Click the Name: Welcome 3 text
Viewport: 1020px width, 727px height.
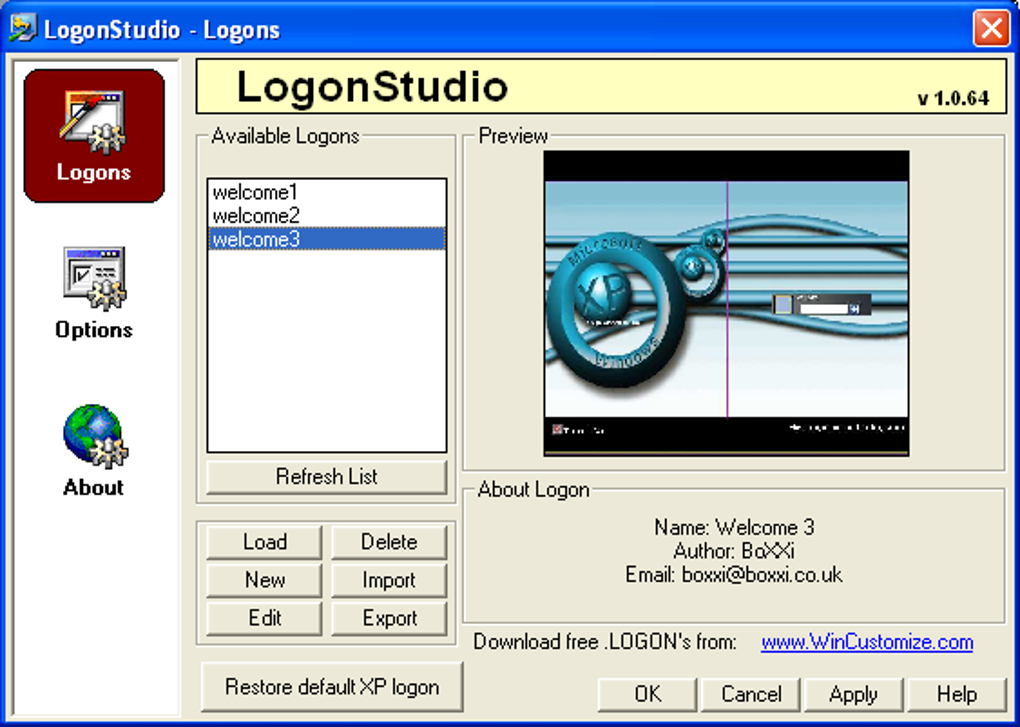(x=734, y=527)
